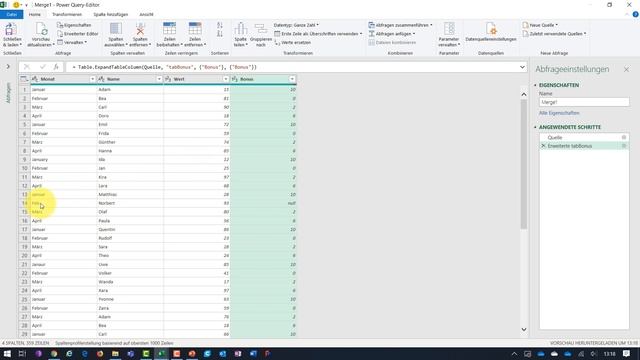Click cell Günther in Name column
The height and width of the screenshot is (360, 640).
click(130, 142)
